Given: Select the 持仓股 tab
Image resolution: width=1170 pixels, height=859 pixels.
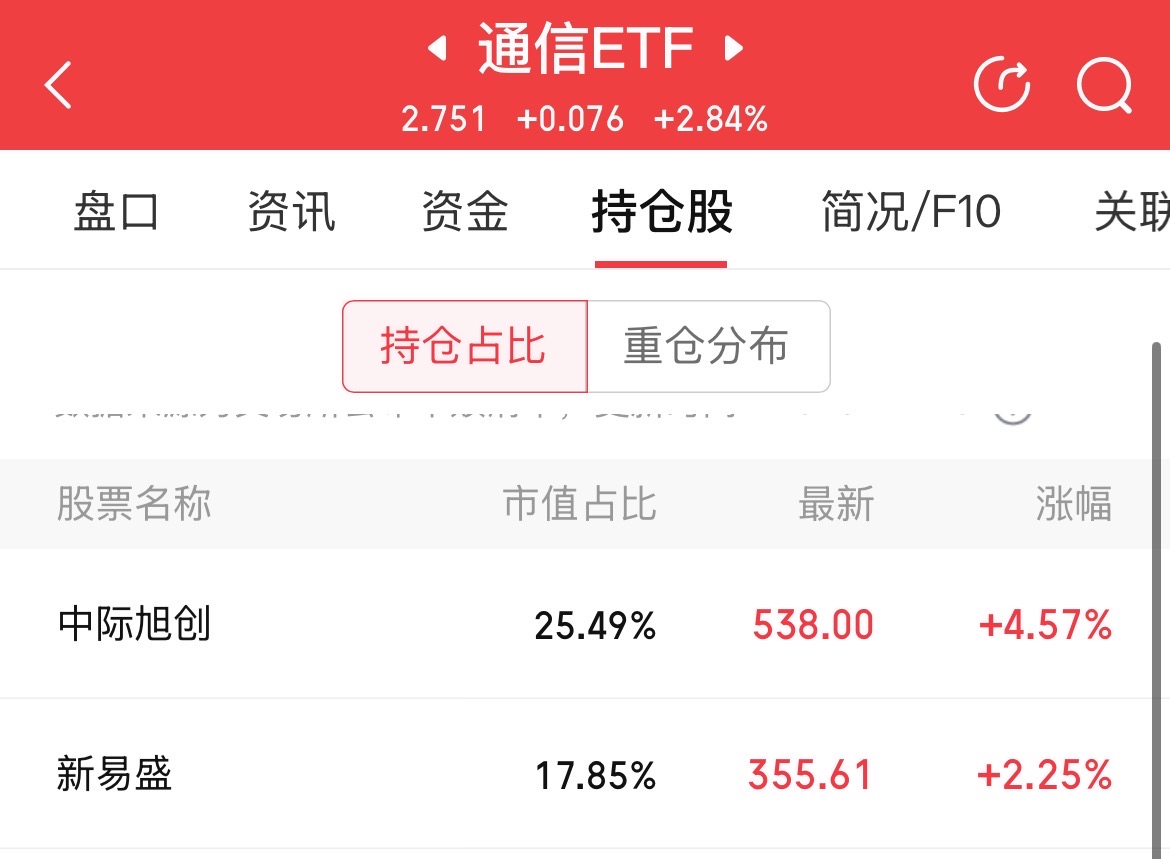Looking at the screenshot, I should point(661,213).
